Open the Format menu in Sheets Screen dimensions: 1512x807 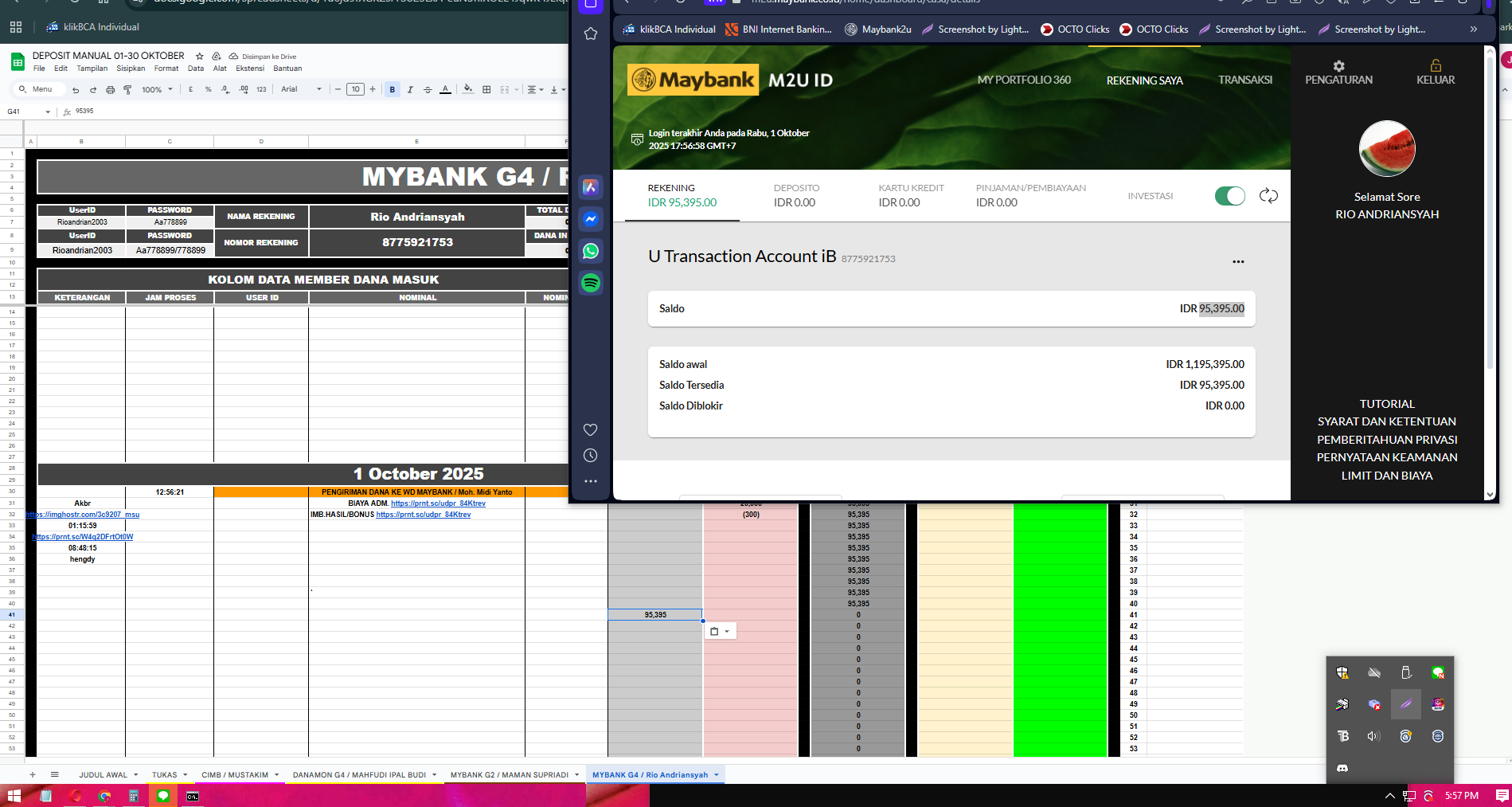coord(166,69)
